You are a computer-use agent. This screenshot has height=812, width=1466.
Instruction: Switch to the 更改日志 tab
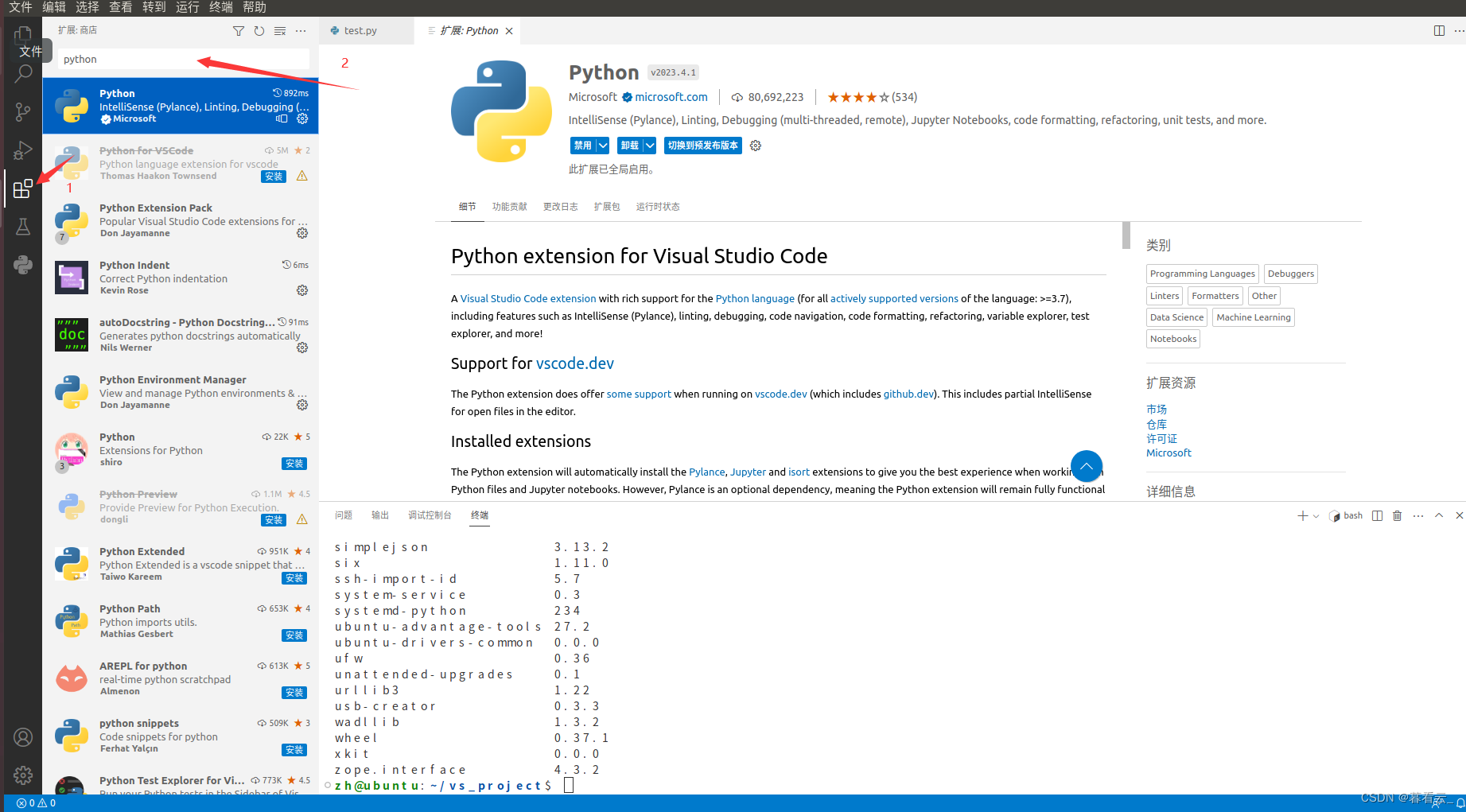click(x=560, y=206)
